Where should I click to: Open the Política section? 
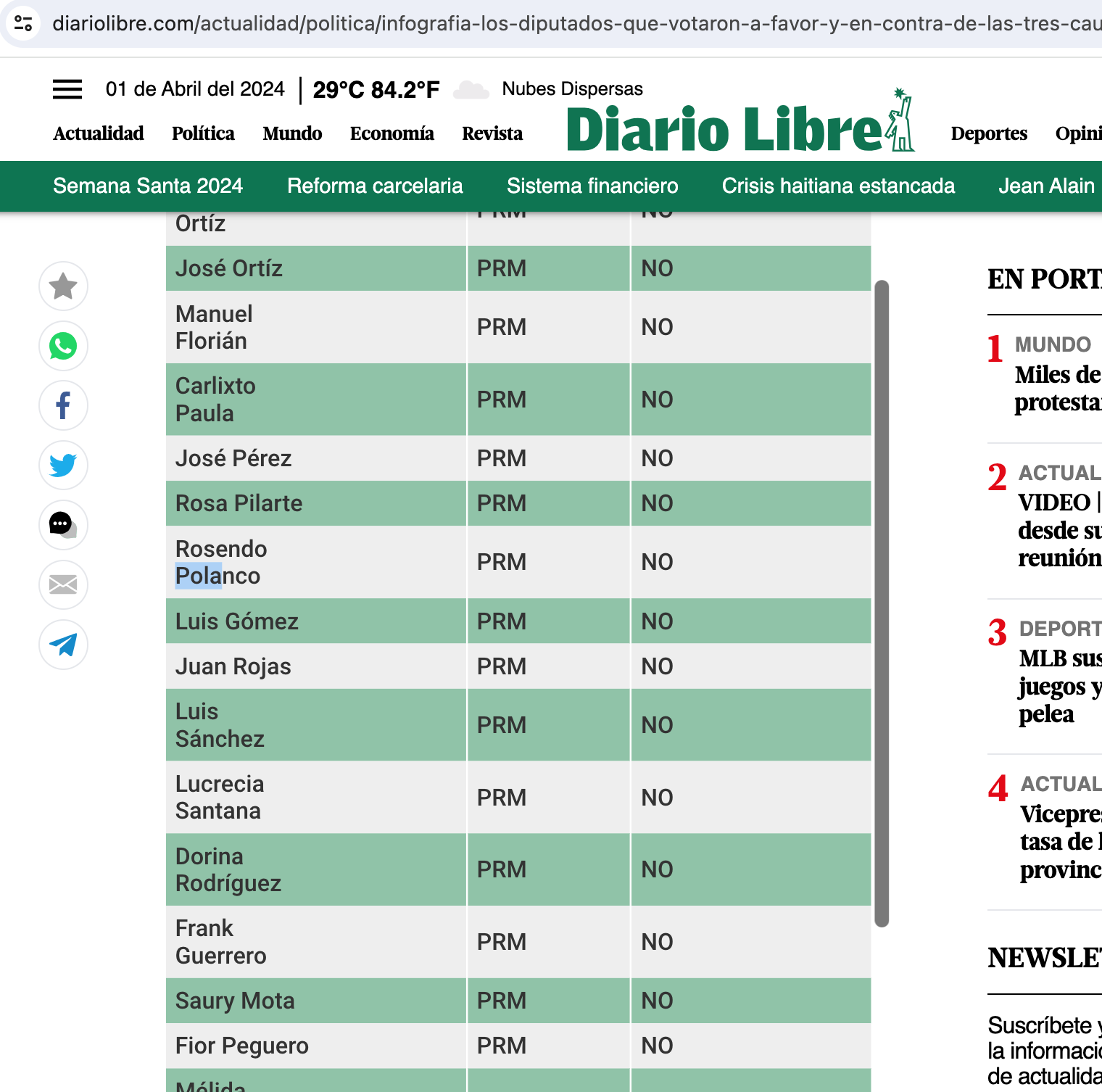[x=203, y=133]
